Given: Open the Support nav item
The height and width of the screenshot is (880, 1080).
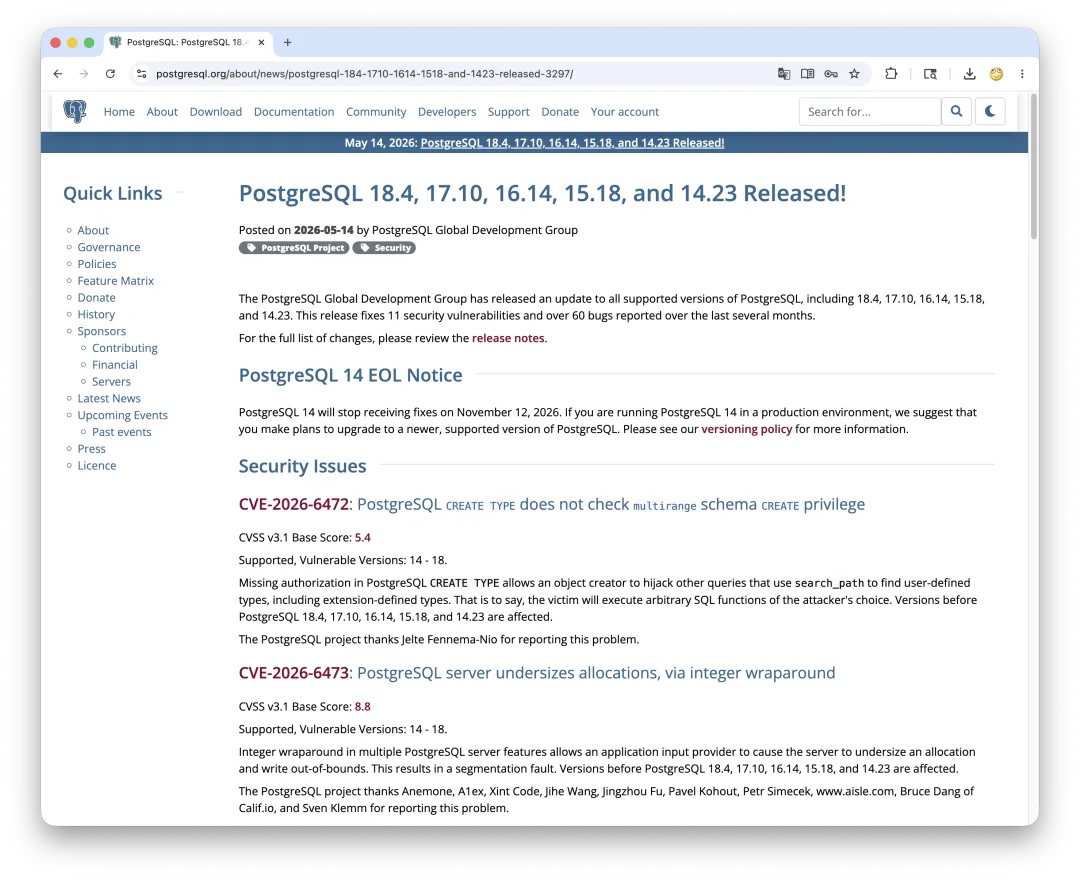Looking at the screenshot, I should click(508, 112).
